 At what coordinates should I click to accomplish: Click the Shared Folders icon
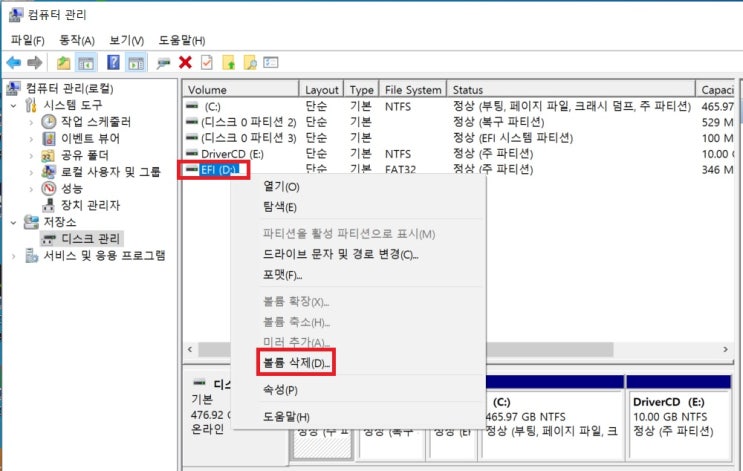pos(48,155)
